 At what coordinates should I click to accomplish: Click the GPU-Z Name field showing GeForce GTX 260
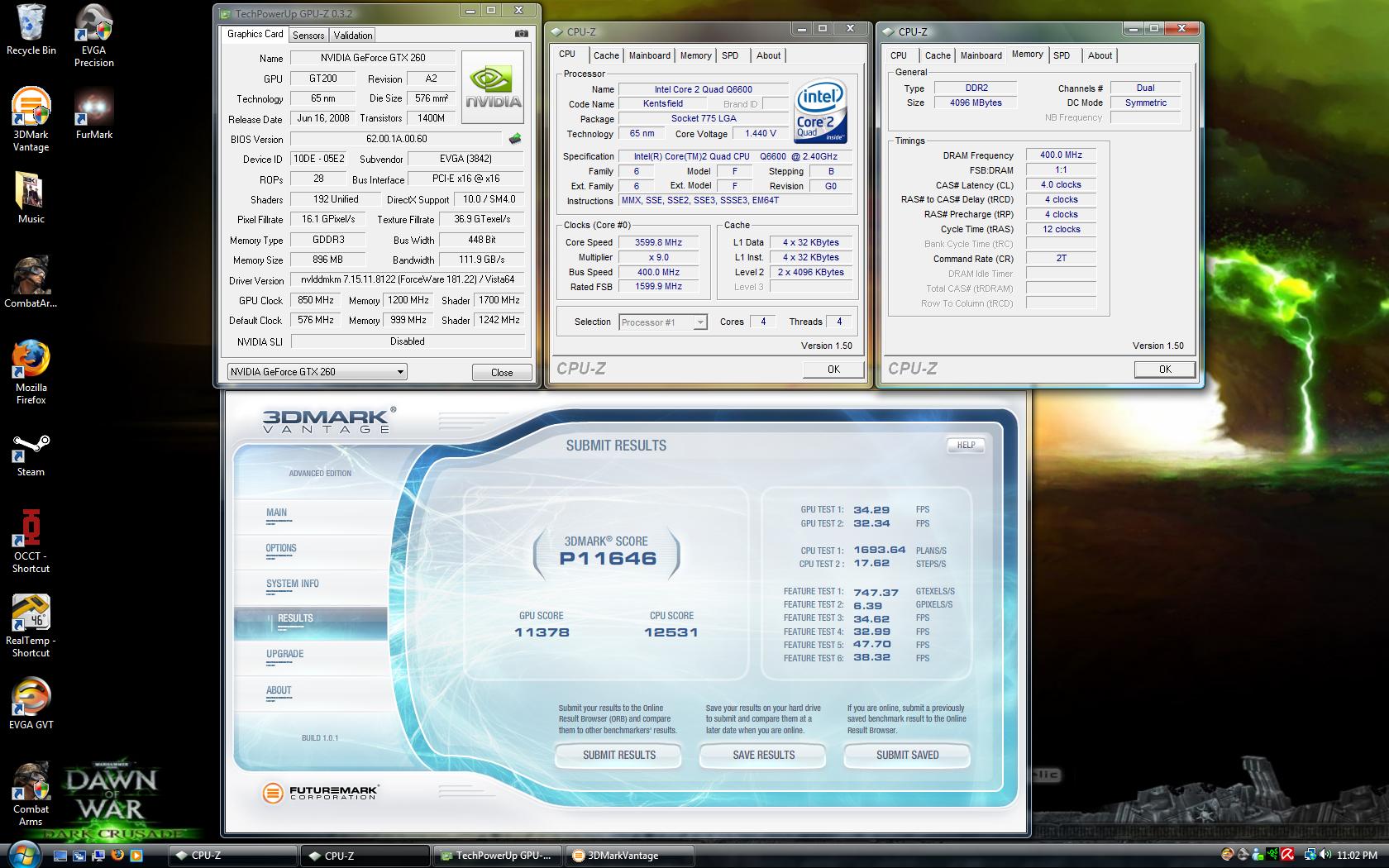coord(373,58)
